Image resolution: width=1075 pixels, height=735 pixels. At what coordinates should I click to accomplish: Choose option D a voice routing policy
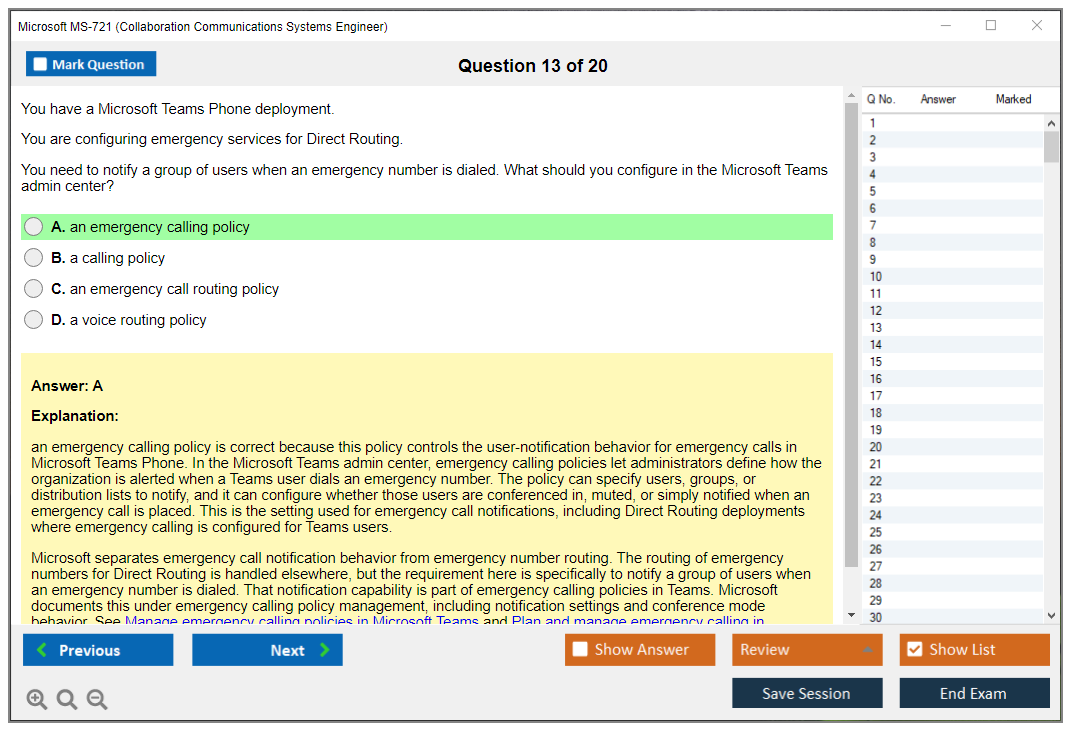[33, 320]
